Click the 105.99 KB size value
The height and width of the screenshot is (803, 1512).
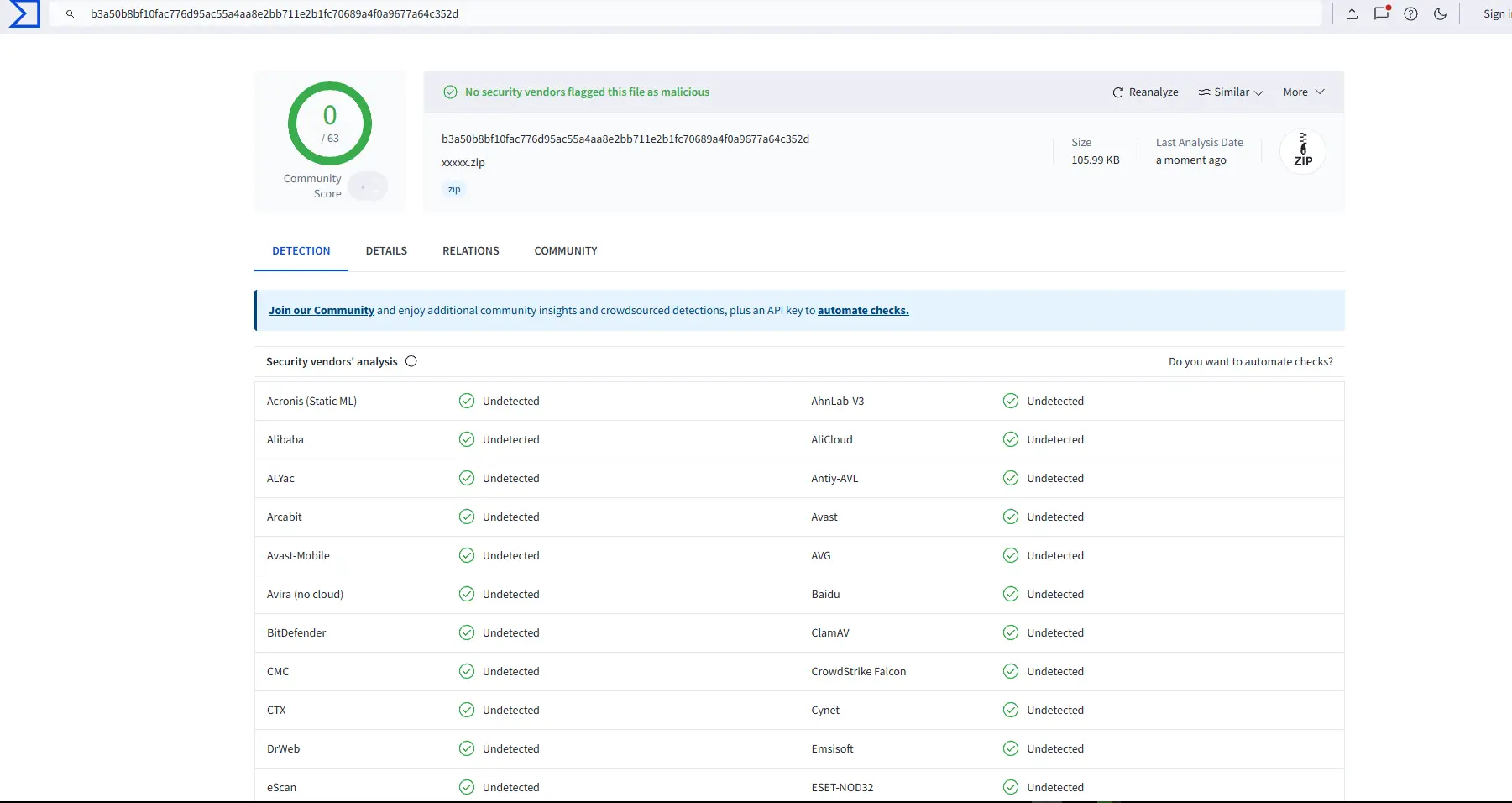pyautogui.click(x=1096, y=160)
